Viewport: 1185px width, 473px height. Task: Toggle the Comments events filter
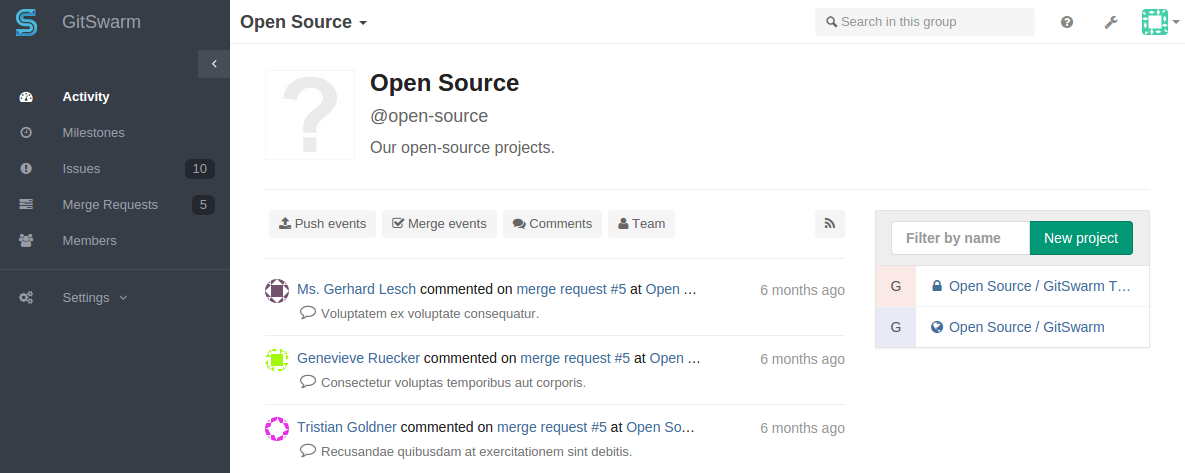point(552,224)
